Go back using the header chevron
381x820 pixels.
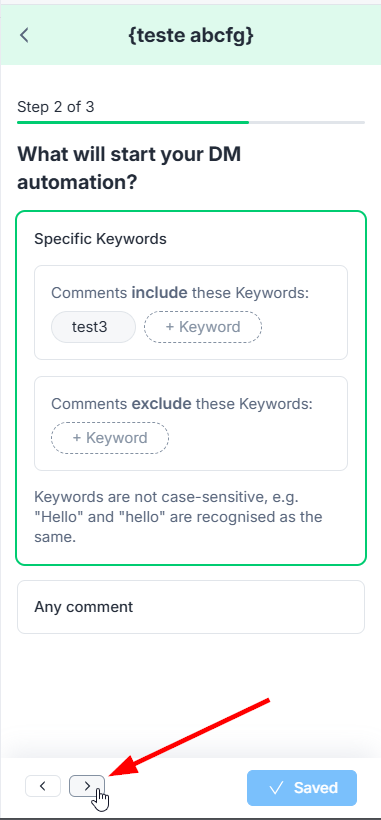pos(24,36)
